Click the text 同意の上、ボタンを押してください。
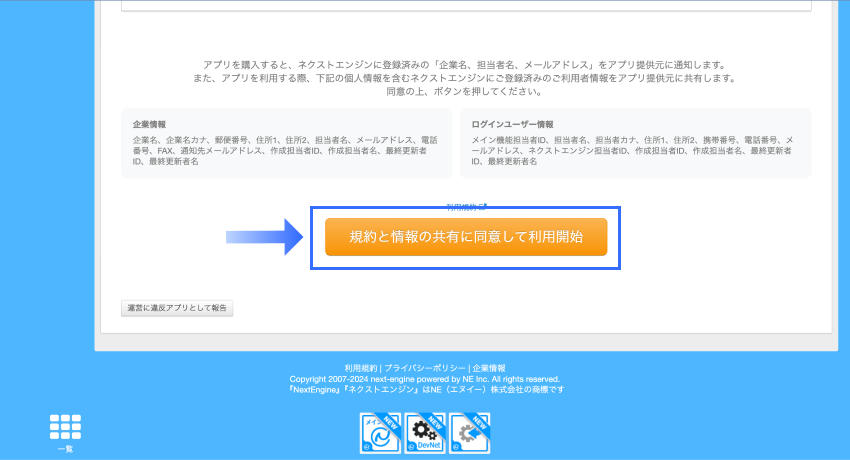The width and height of the screenshot is (850, 460). pyautogui.click(x=465, y=92)
